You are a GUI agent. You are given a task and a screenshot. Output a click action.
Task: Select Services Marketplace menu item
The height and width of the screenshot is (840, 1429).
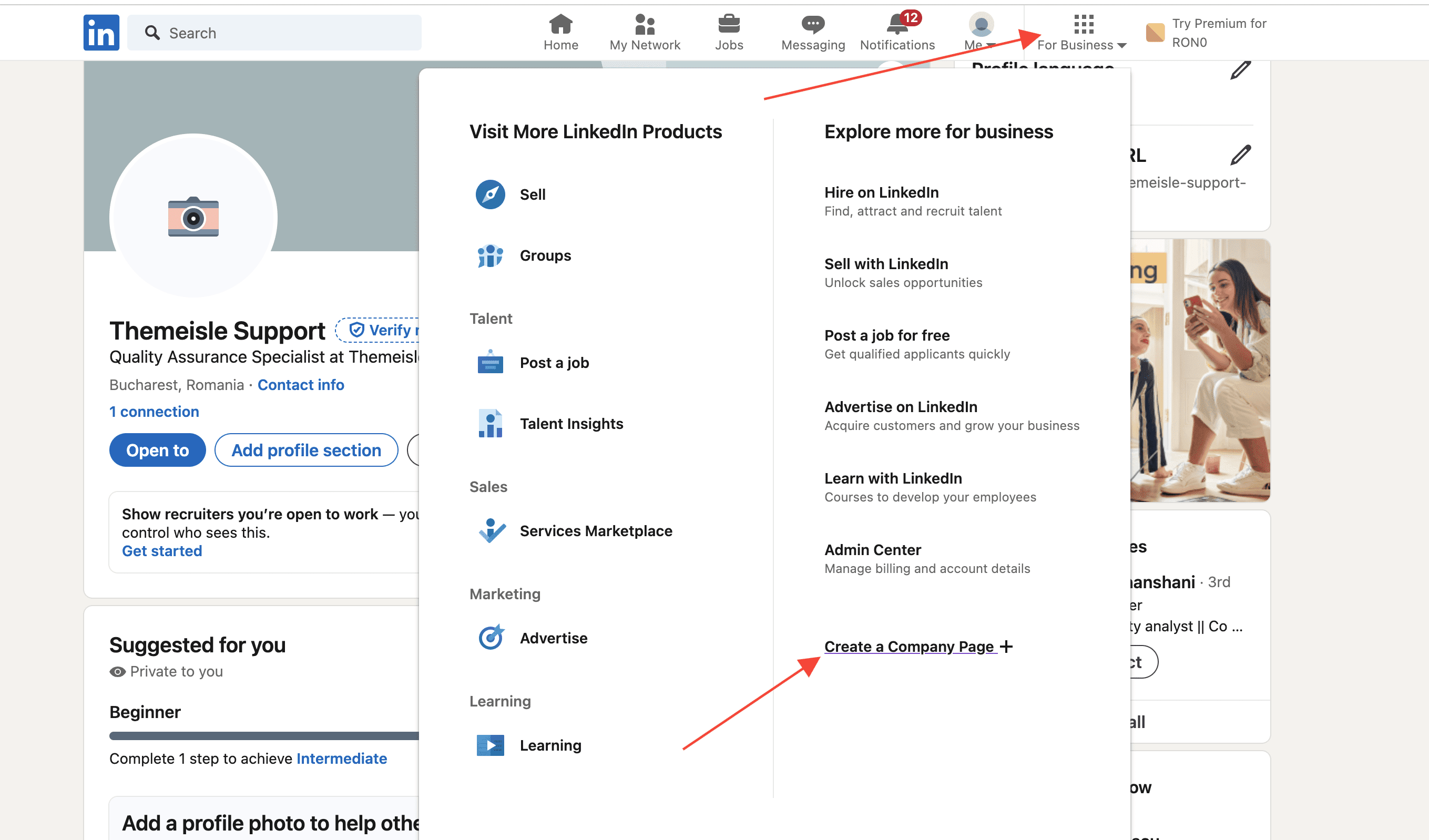(x=595, y=530)
